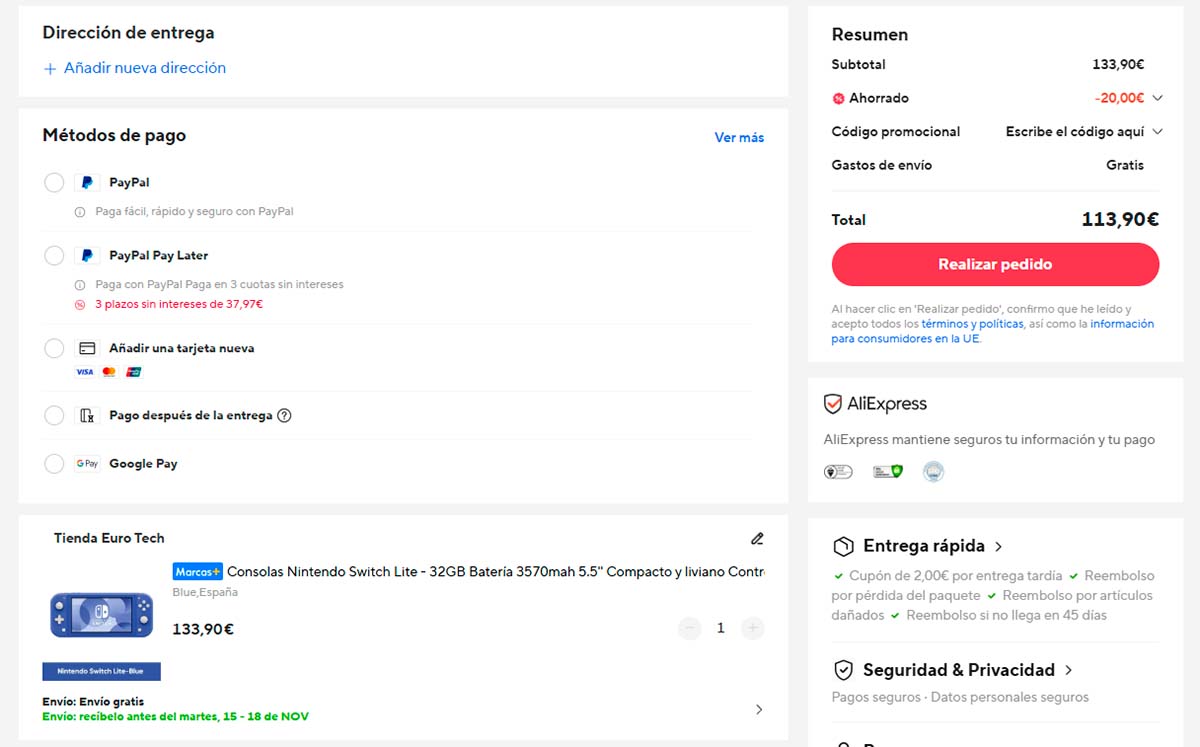Click the Entrega rápida package icon
Image resolution: width=1200 pixels, height=747 pixels.
point(843,546)
